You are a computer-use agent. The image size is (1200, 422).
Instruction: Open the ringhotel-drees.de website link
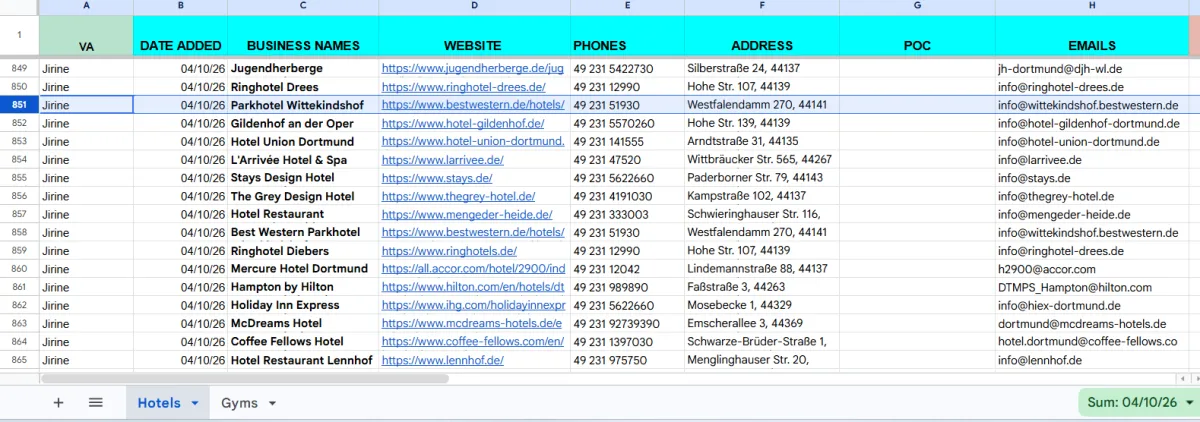coord(462,87)
